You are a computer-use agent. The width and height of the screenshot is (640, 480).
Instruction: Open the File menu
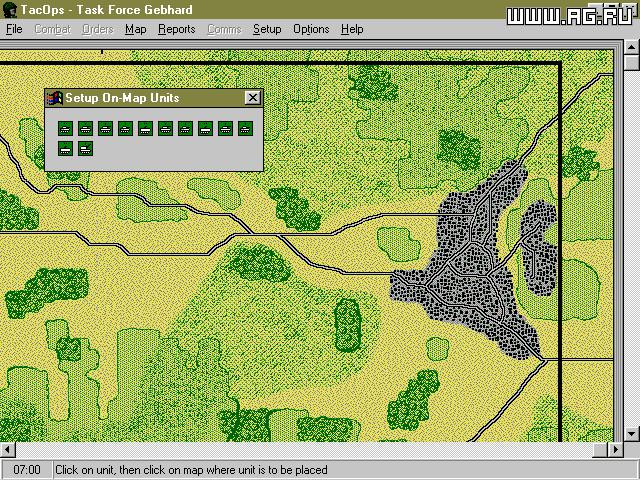coord(14,29)
